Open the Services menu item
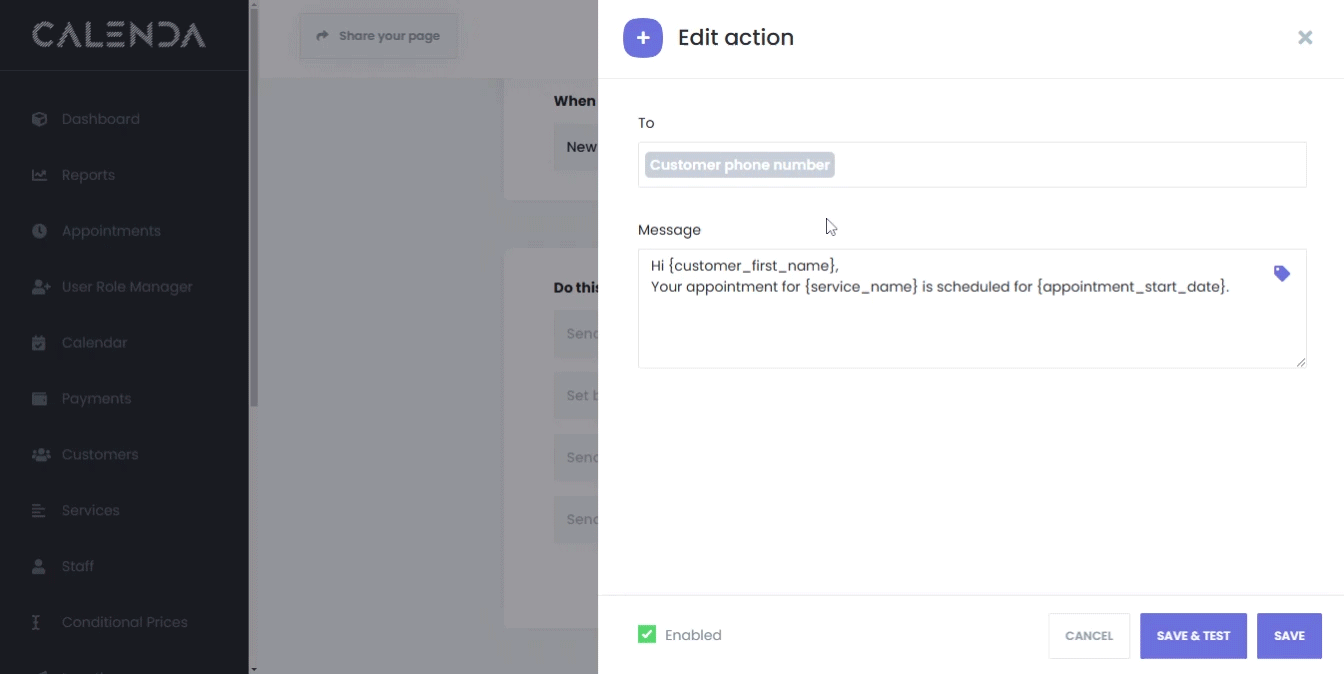This screenshot has width=1344, height=674. [90, 511]
